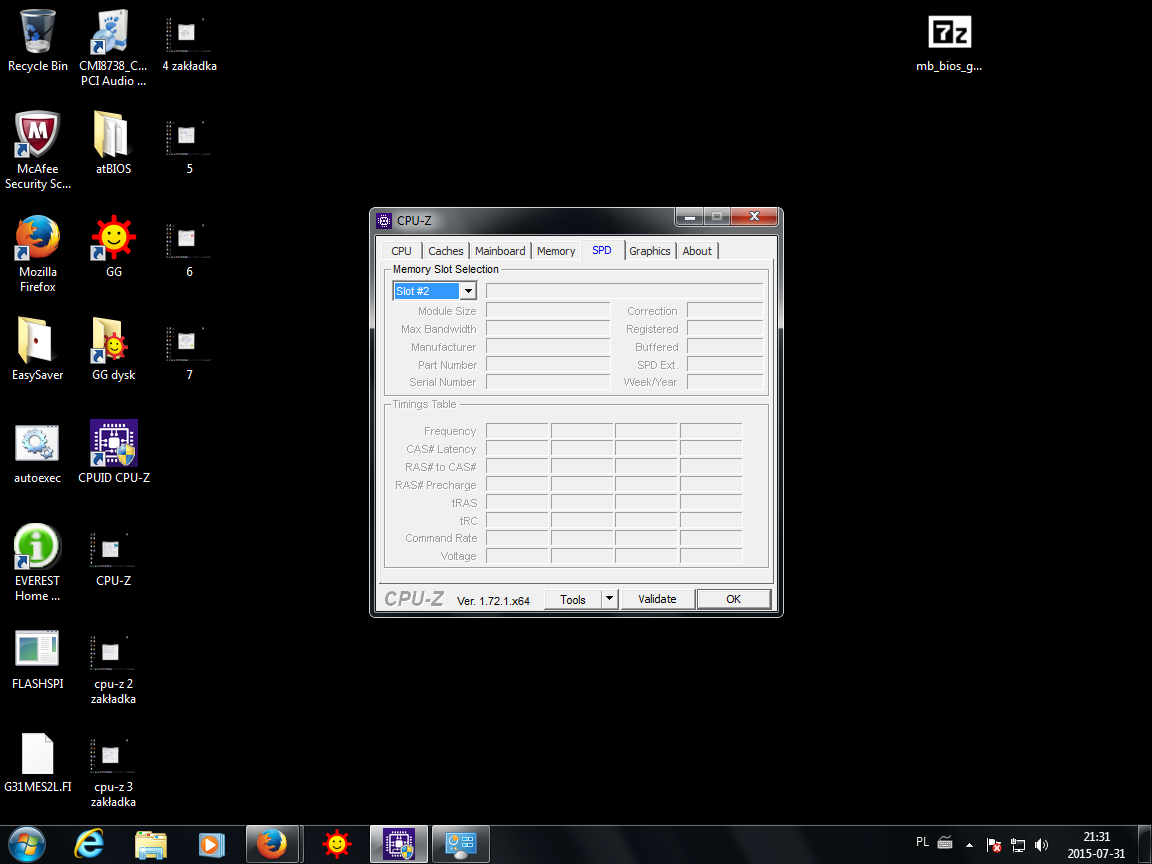Open the '4 zakładka' image file

coord(189,41)
